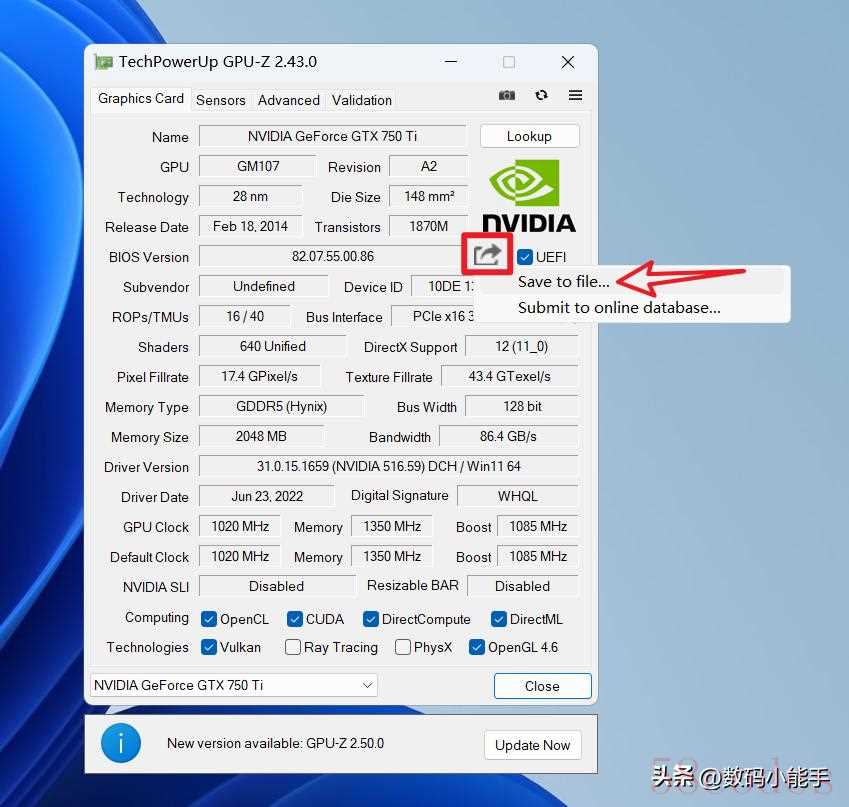849x807 pixels.
Task: Minimize the GPU-Z window
Action: [x=451, y=62]
